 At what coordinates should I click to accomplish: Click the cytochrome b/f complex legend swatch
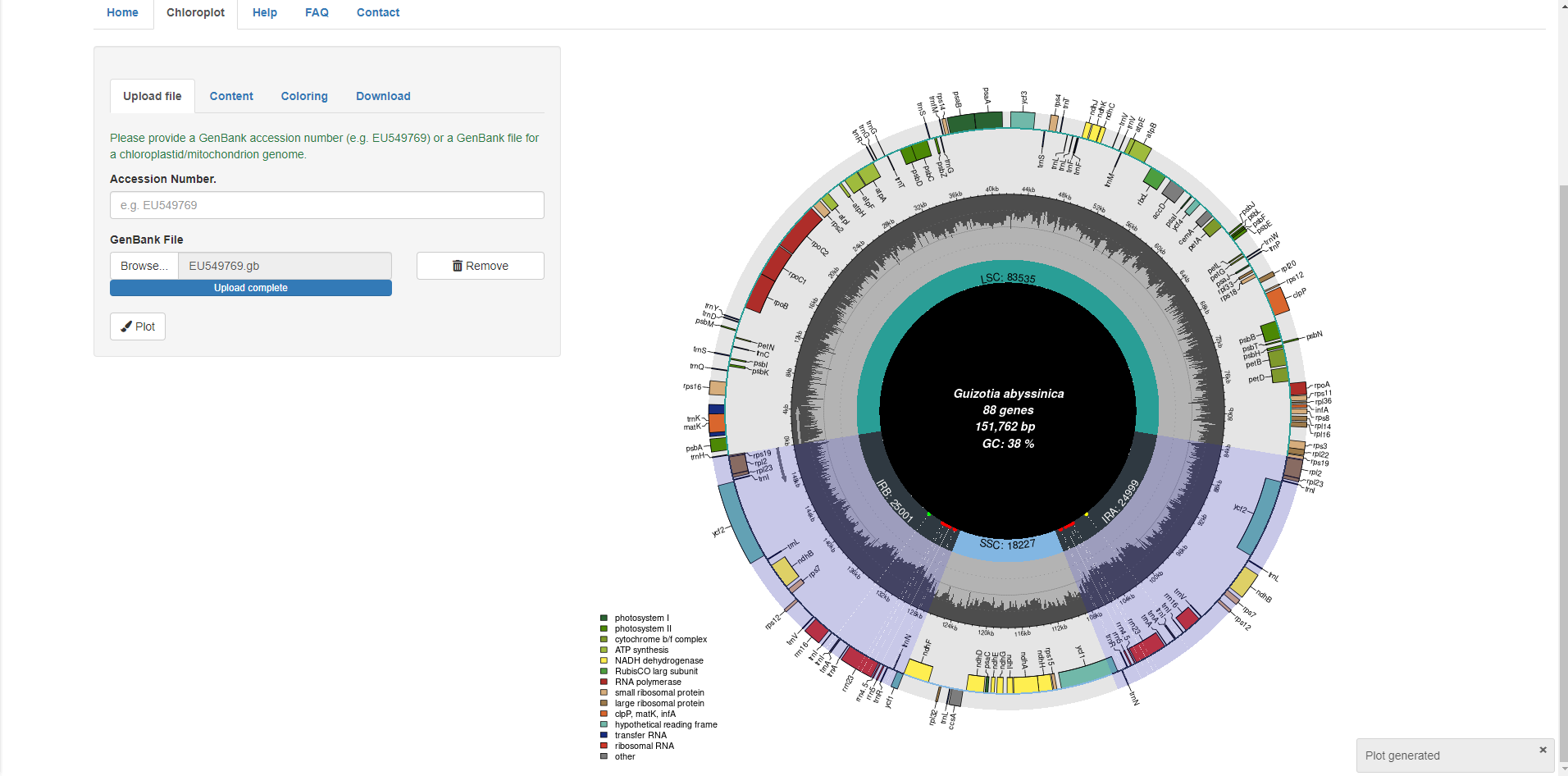(604, 639)
